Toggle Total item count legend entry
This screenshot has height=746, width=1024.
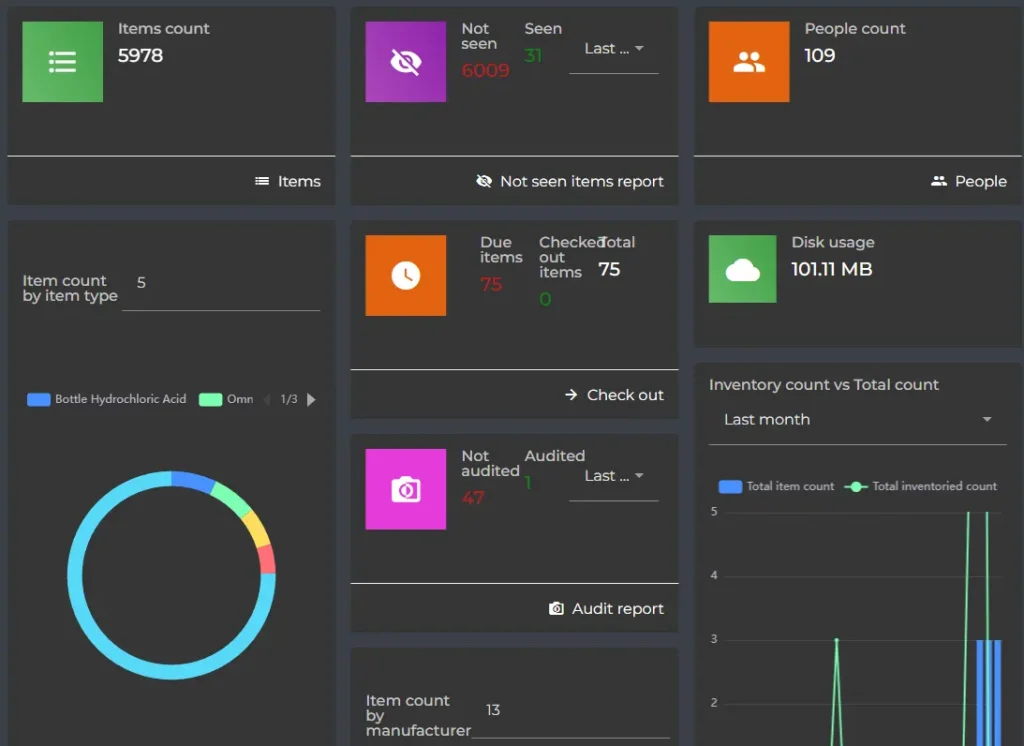click(776, 486)
